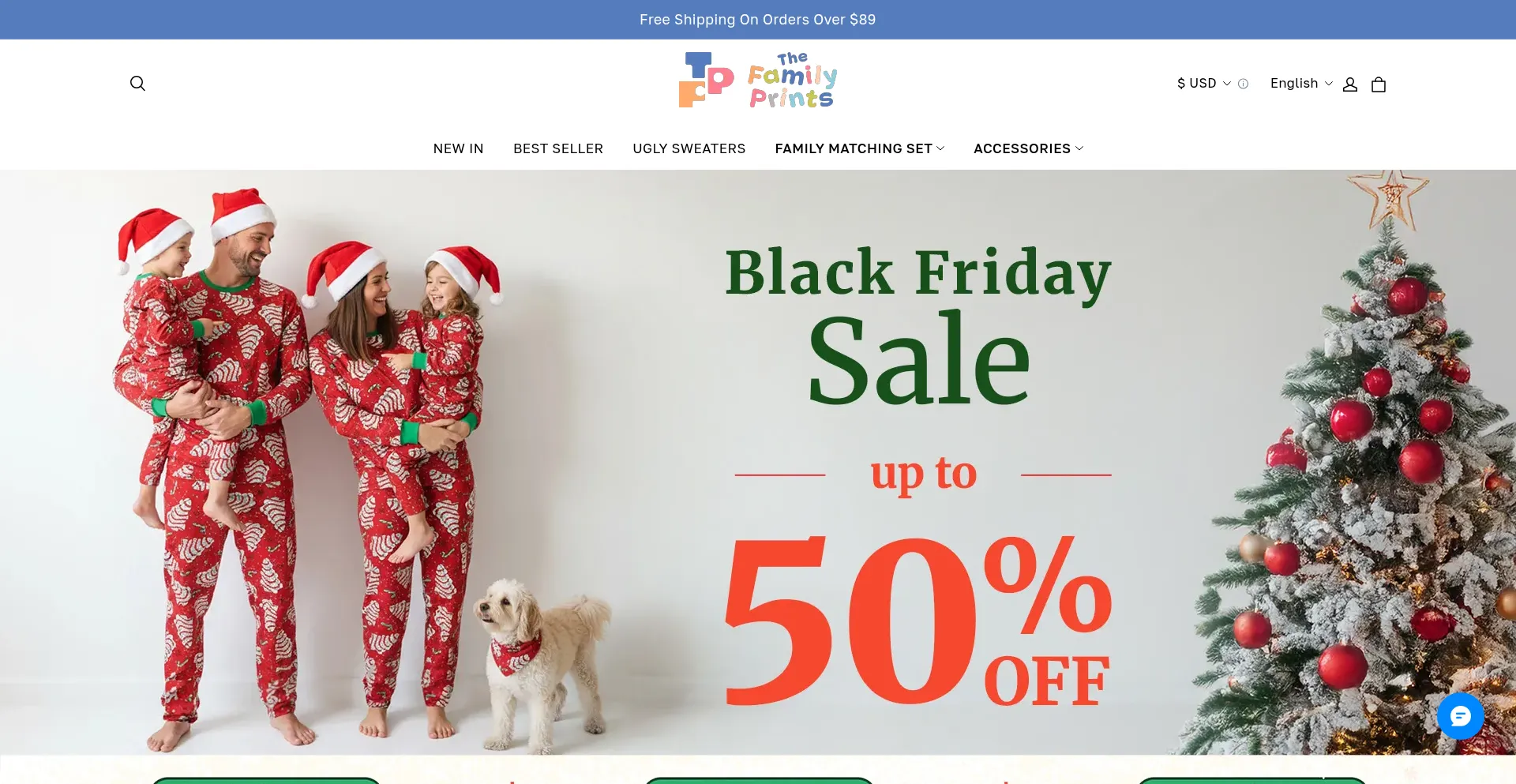Click the Black Friday Sale banner text
Viewport: 1516px width, 784px height.
(918, 325)
